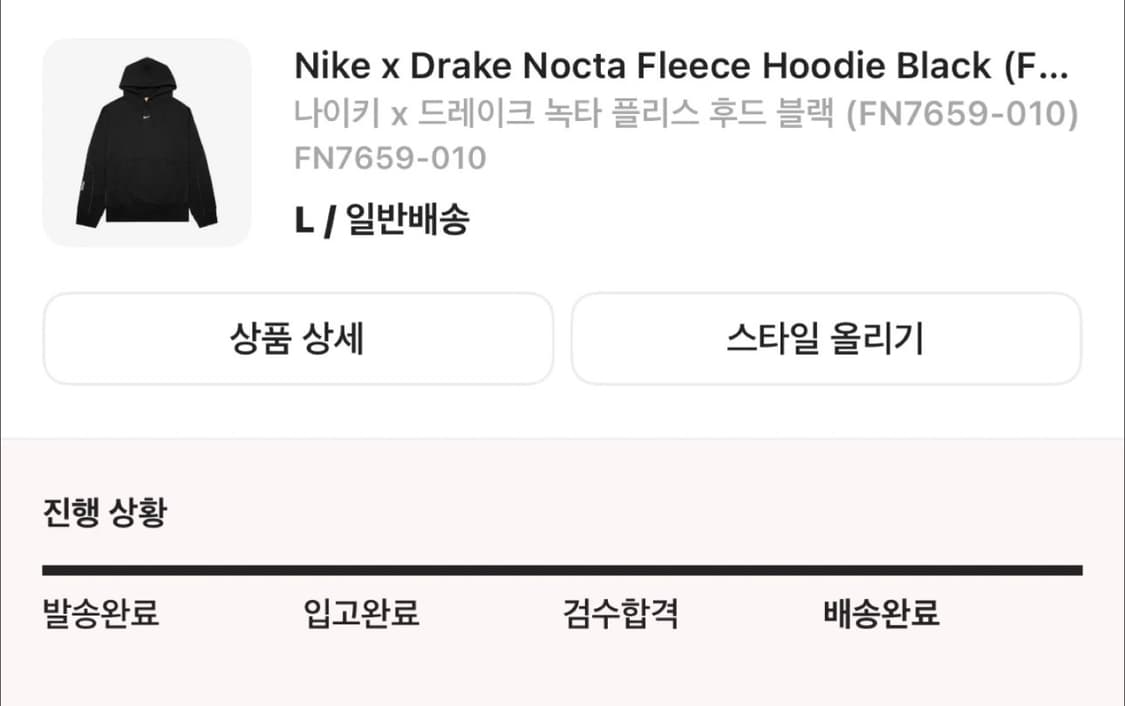Click progress bar right end

pos(1074,570)
